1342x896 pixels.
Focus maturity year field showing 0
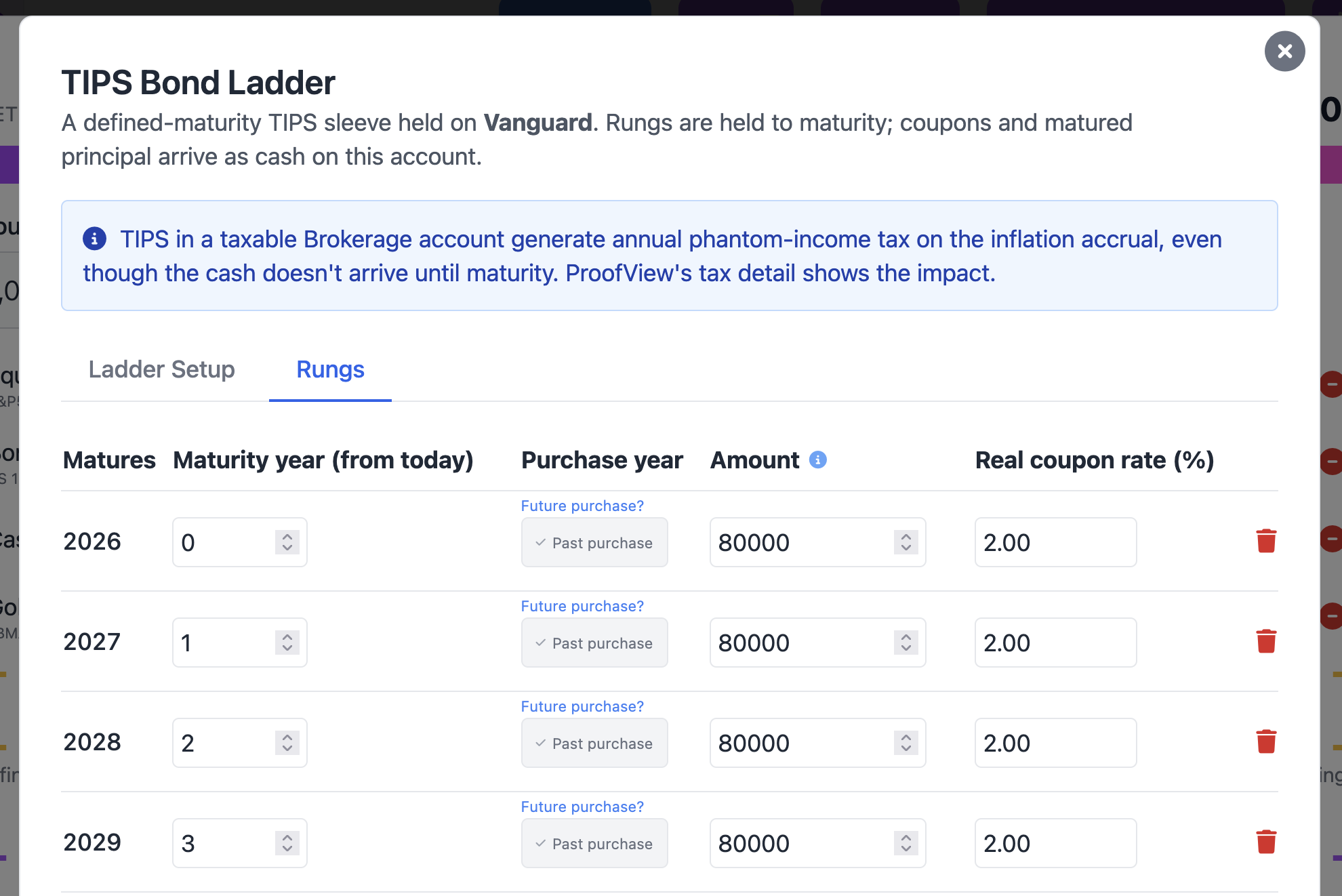tap(239, 542)
